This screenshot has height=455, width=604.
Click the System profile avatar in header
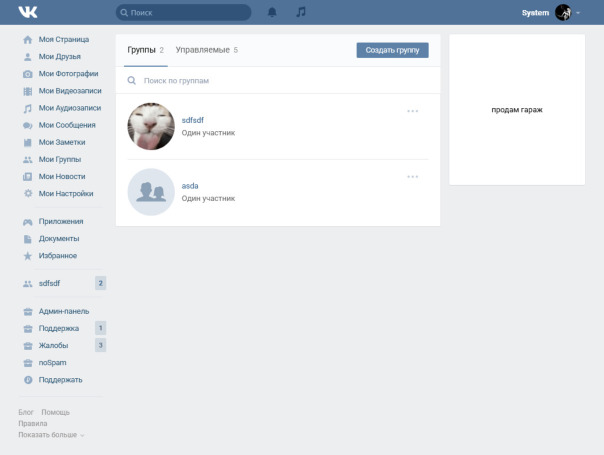[x=563, y=13]
